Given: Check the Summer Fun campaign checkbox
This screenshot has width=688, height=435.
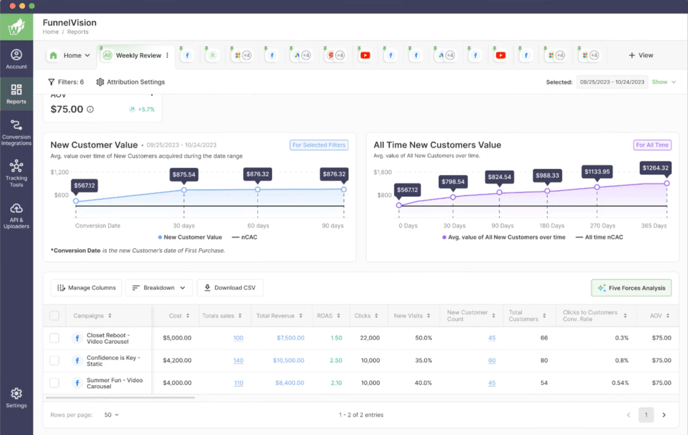Looking at the screenshot, I should click(54, 382).
